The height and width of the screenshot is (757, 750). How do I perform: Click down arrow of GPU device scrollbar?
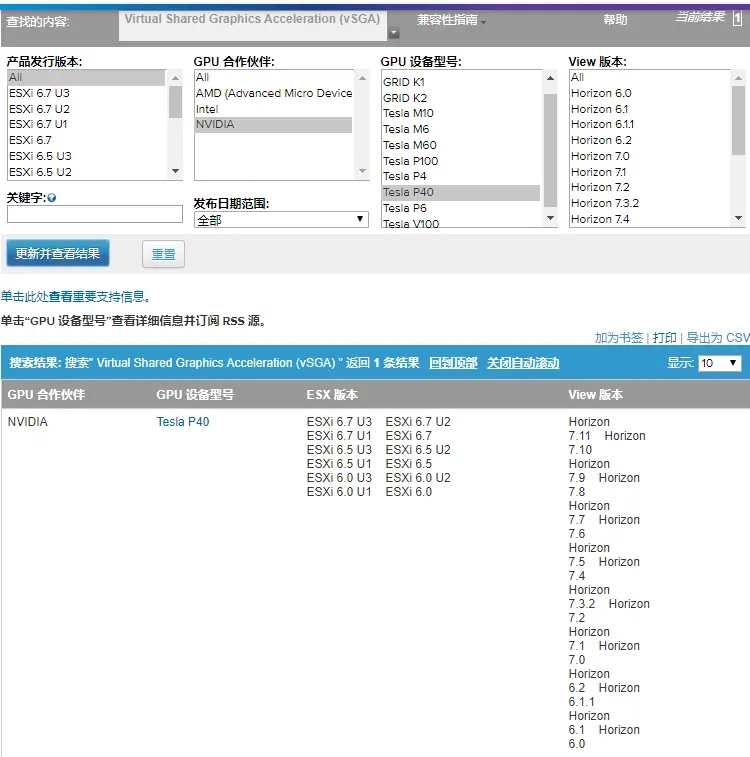tap(550, 218)
